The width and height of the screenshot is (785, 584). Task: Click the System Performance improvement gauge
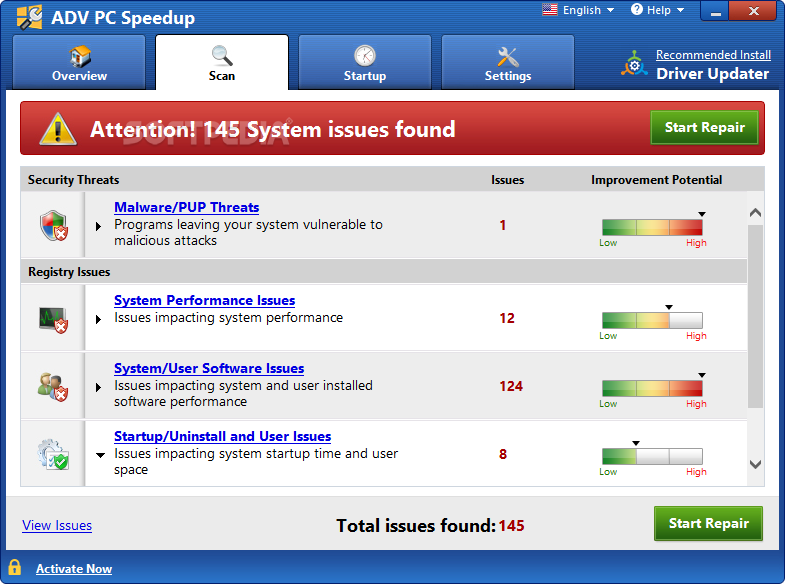pos(652,320)
